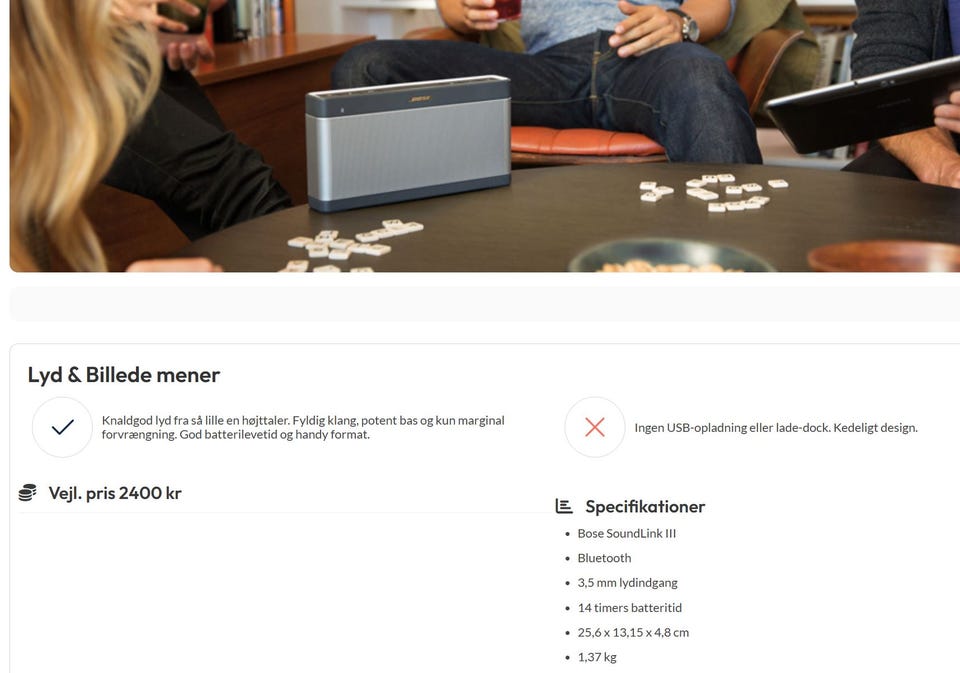The height and width of the screenshot is (673, 960).
Task: Click the Lyd & Billede mener heading
Action: (124, 375)
